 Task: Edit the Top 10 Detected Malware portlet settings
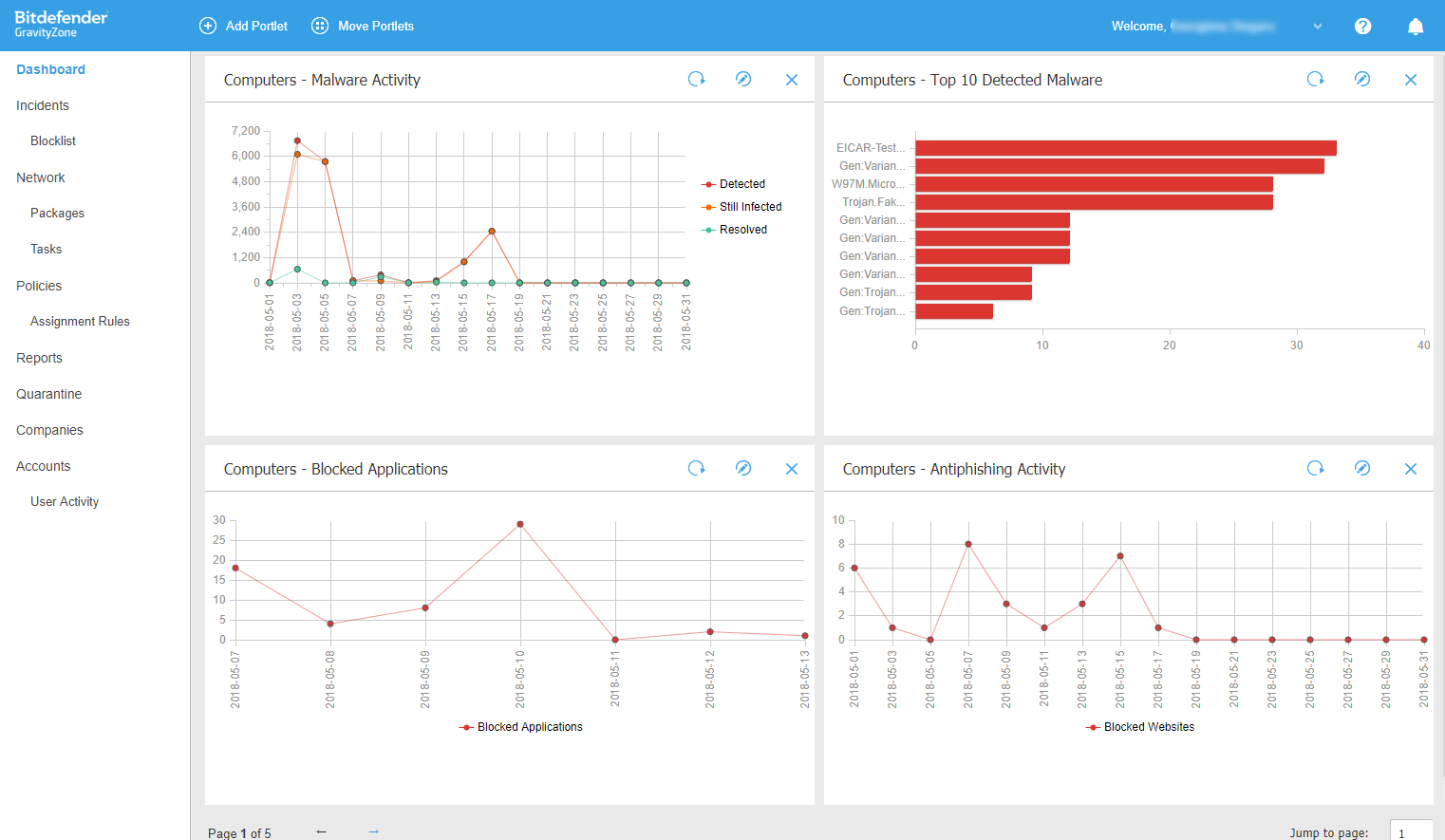(x=1362, y=80)
